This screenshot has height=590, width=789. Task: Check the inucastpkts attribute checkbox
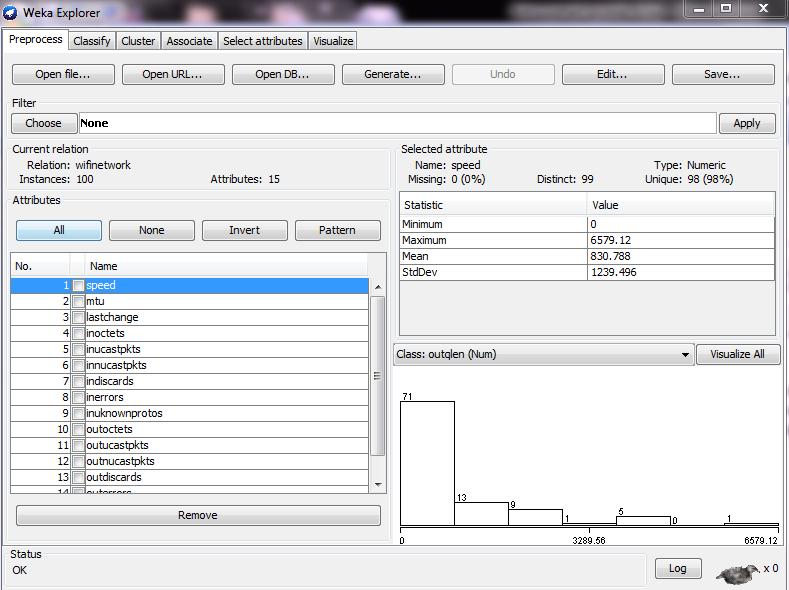pos(78,350)
